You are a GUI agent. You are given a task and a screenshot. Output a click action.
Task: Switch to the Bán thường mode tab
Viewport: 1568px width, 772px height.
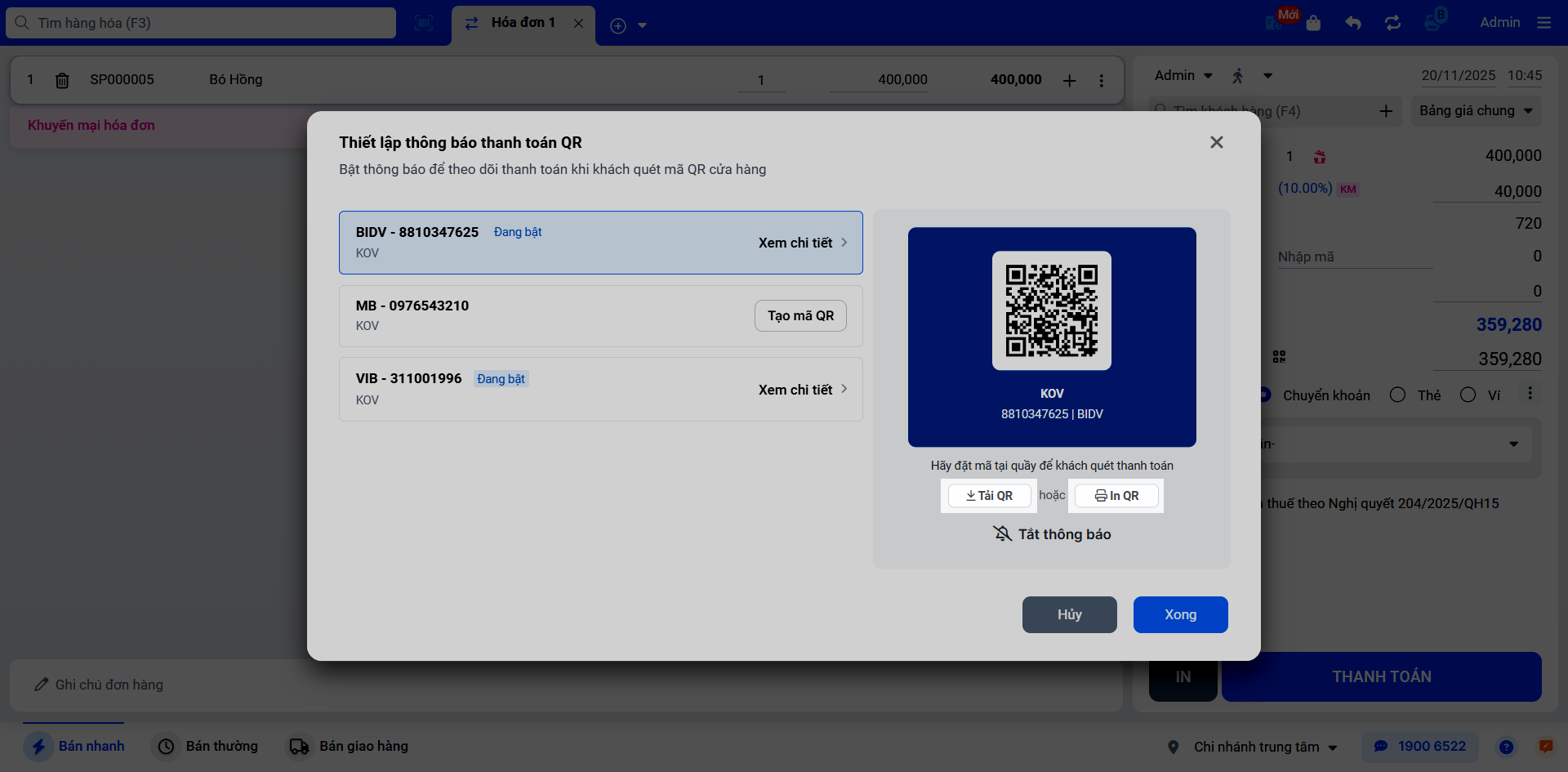click(x=207, y=747)
